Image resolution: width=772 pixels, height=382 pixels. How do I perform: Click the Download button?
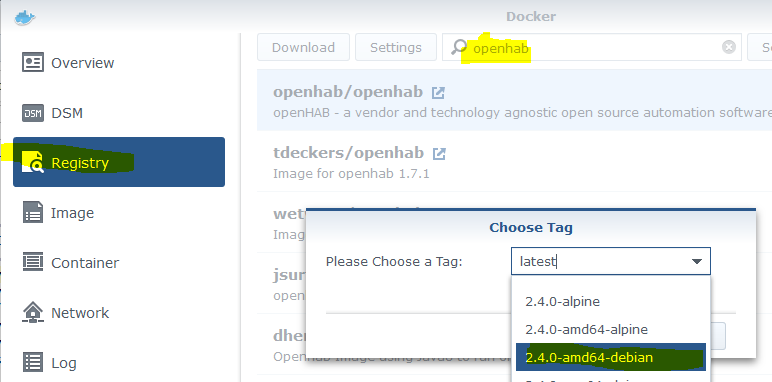tap(303, 47)
